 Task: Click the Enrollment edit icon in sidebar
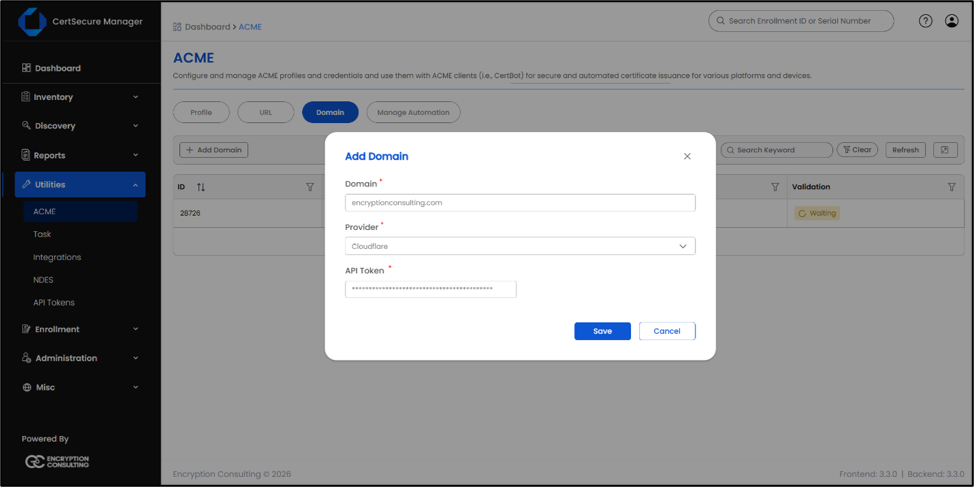pos(26,329)
